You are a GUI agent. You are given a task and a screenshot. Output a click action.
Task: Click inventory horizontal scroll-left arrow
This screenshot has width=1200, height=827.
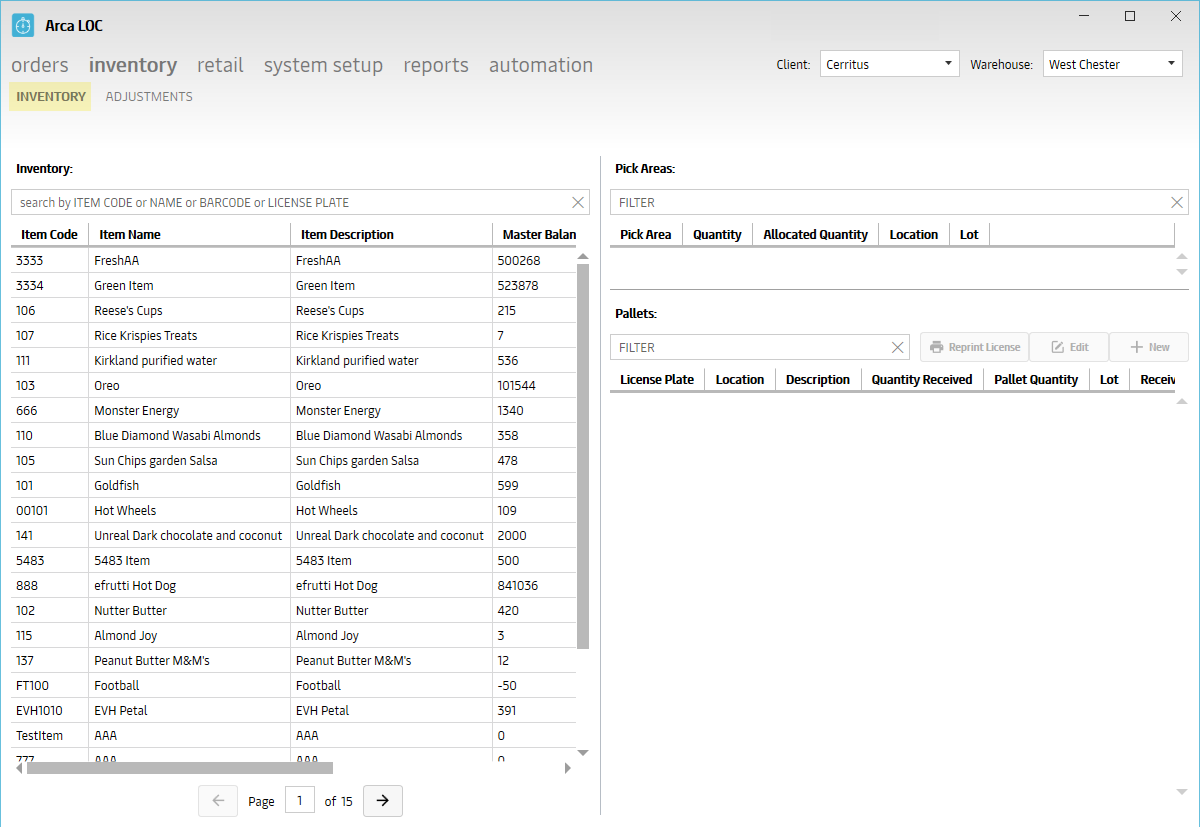19,768
